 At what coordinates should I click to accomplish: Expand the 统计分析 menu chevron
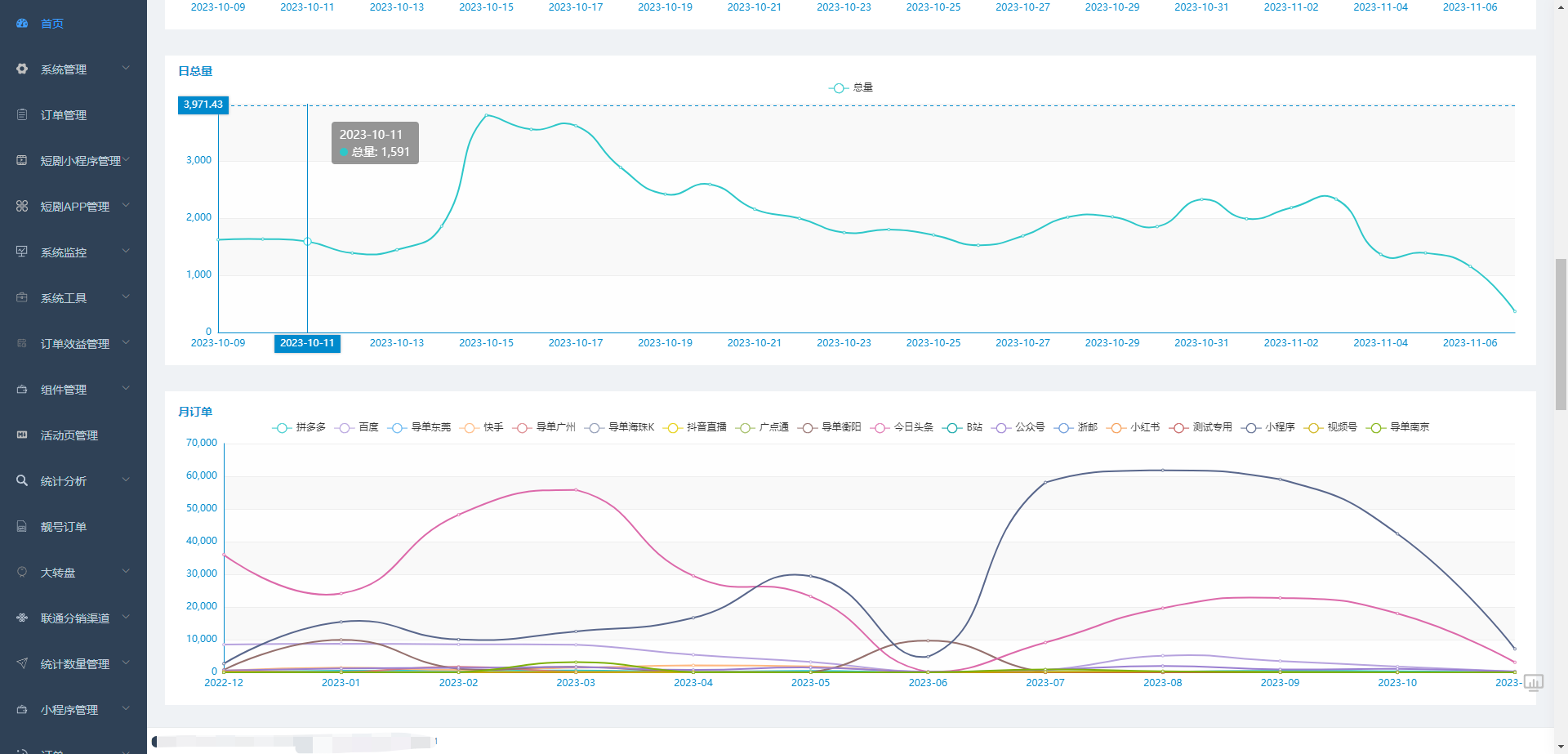point(126,480)
